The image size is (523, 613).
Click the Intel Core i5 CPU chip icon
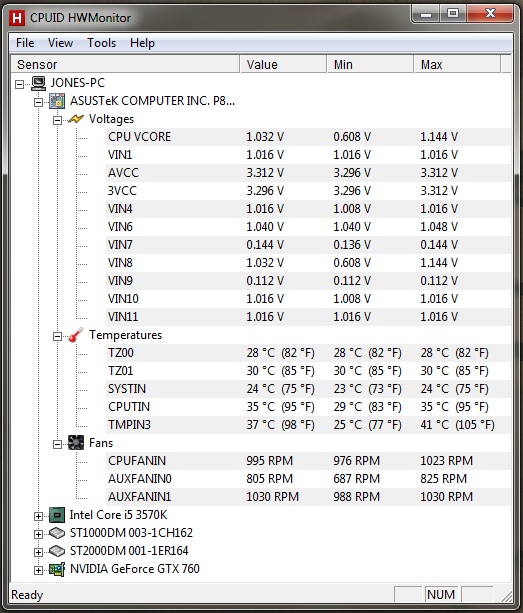57,515
